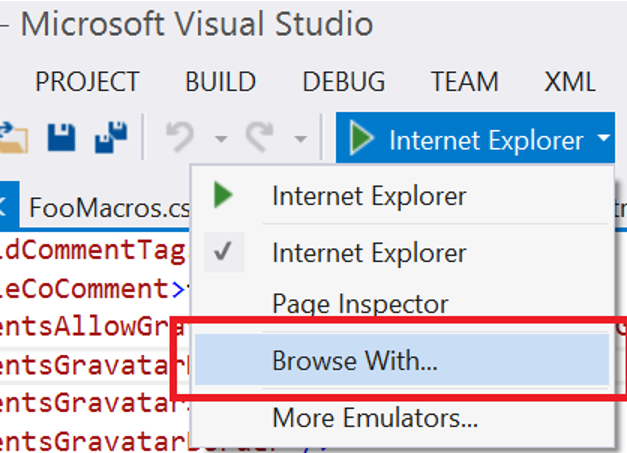Click the green play icon in toolbar
This screenshot has height=453, width=627.
[361, 138]
